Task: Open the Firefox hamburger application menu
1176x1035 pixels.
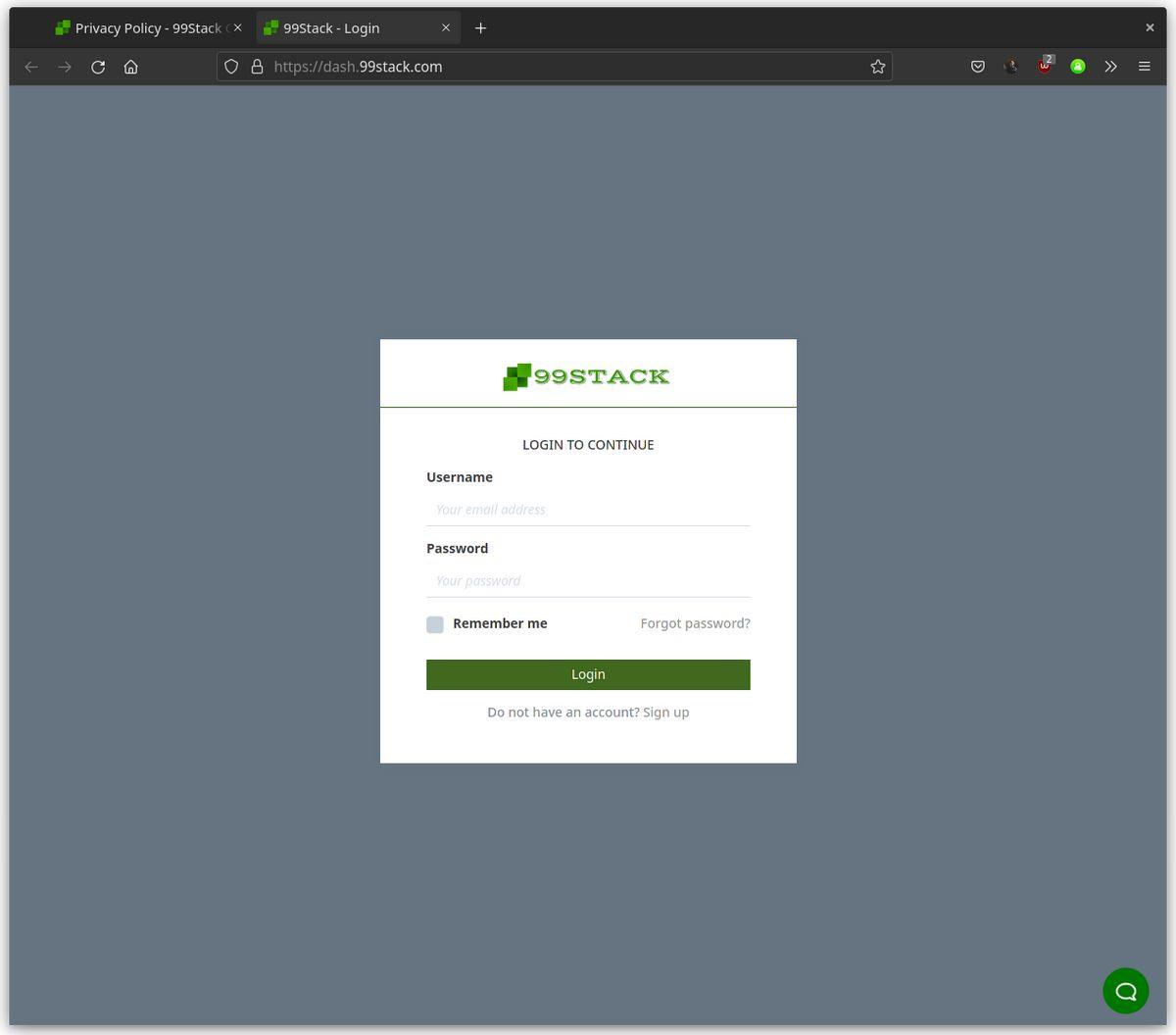Action: (x=1144, y=67)
